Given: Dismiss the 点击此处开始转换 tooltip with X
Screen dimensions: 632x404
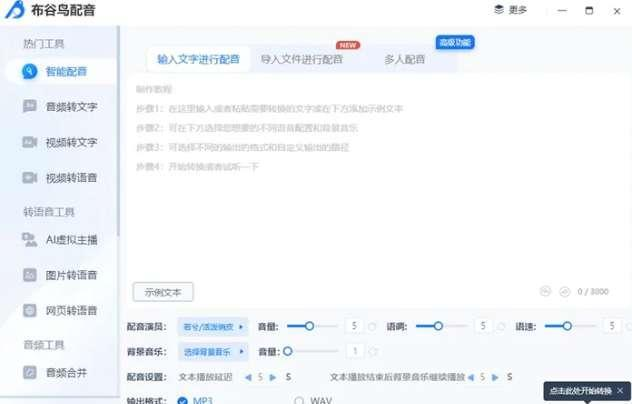Looking at the screenshot, I should tap(620, 391).
